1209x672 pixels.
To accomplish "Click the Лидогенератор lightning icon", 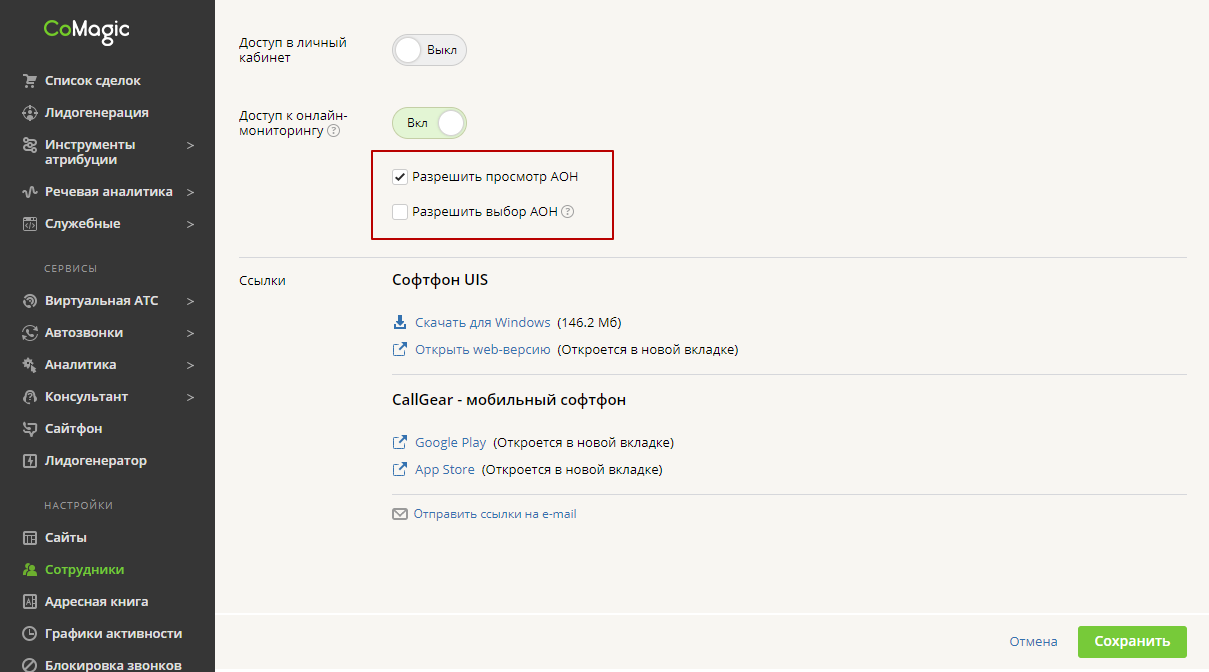I will pyautogui.click(x=29, y=461).
